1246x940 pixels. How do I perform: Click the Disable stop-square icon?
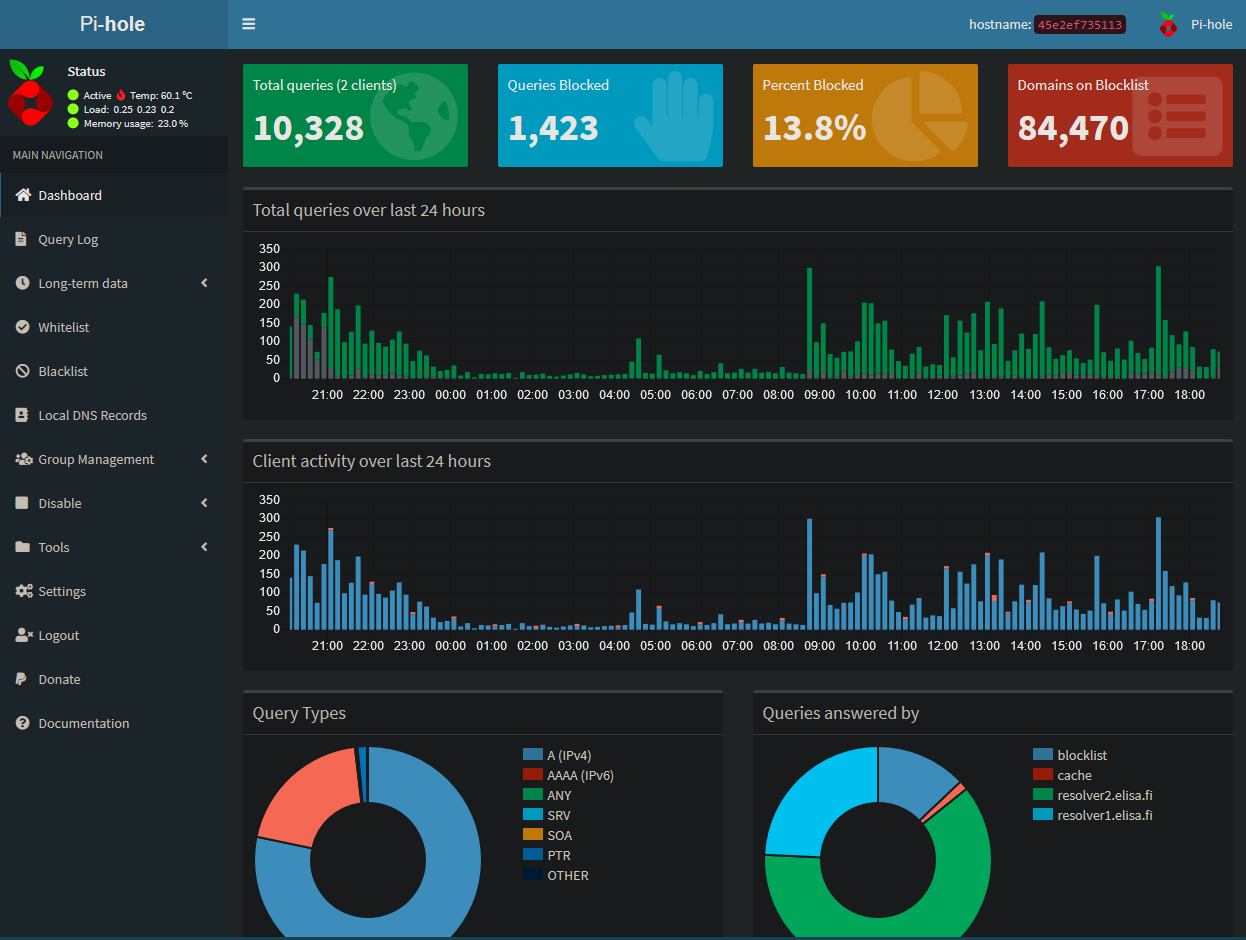pyautogui.click(x=22, y=503)
